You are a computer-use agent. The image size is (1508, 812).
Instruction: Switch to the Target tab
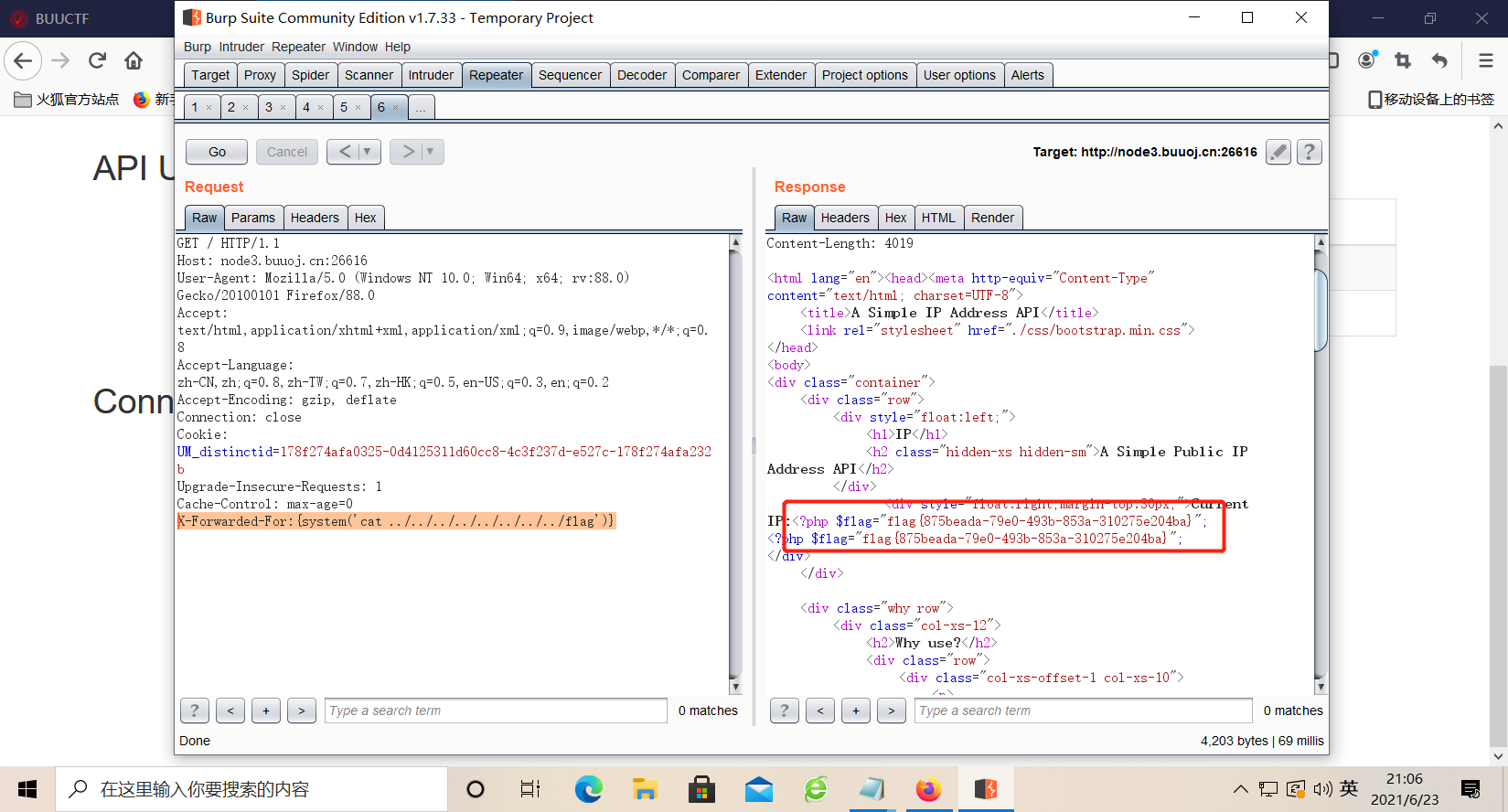click(210, 75)
